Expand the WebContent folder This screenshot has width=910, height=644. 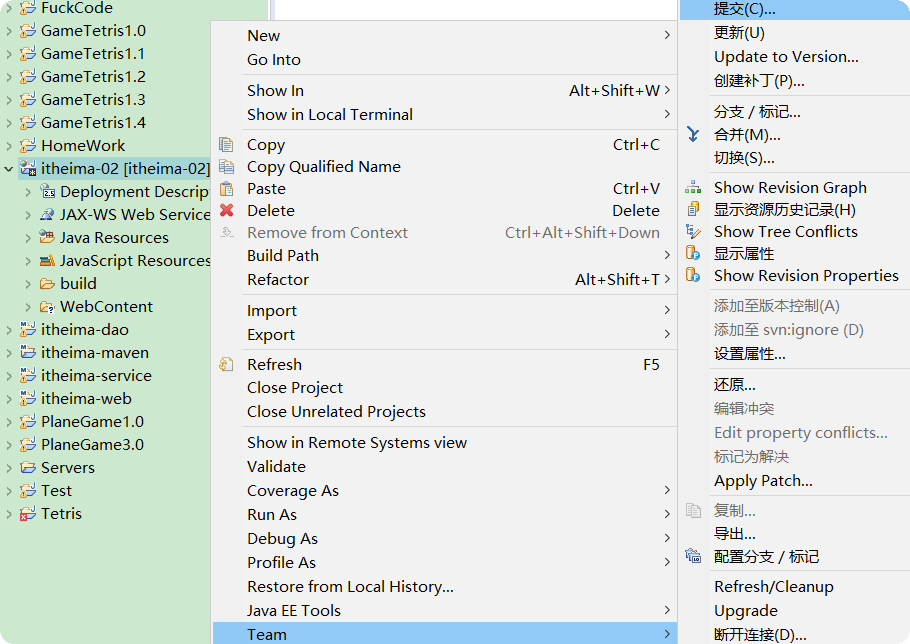point(28,307)
